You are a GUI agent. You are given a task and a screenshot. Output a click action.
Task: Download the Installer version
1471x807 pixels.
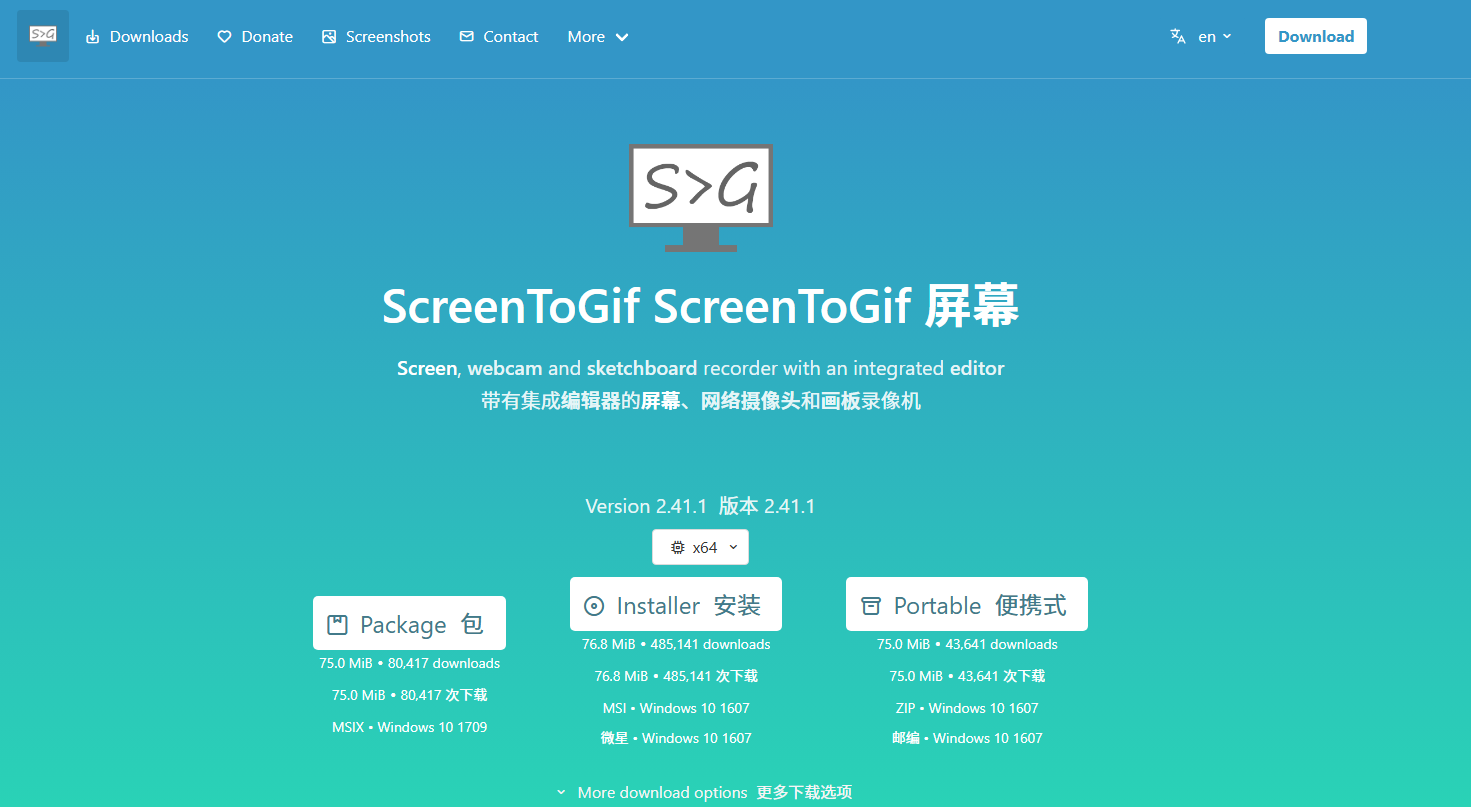click(676, 605)
